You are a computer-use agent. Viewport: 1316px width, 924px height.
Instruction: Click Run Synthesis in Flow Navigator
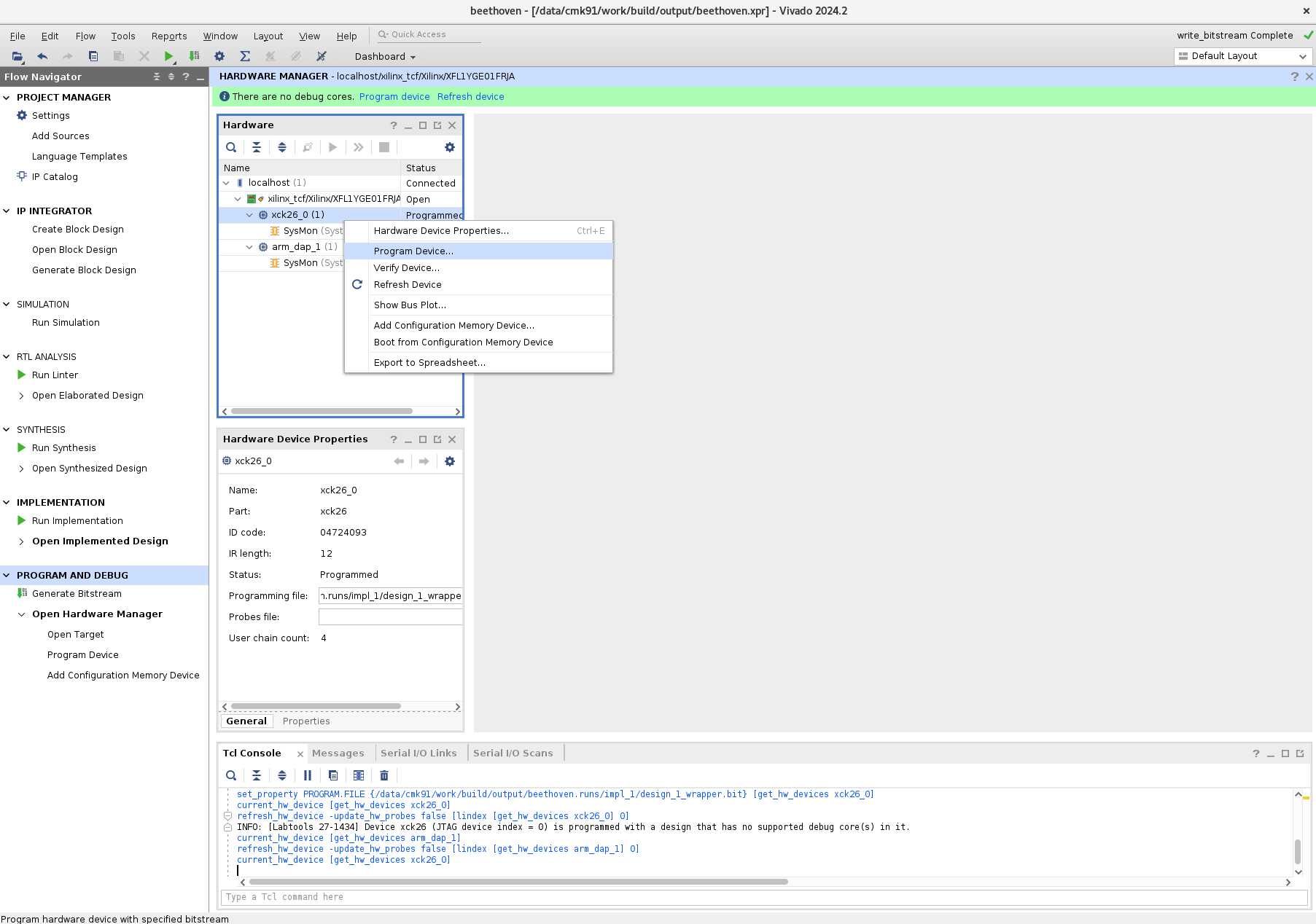[x=63, y=447]
